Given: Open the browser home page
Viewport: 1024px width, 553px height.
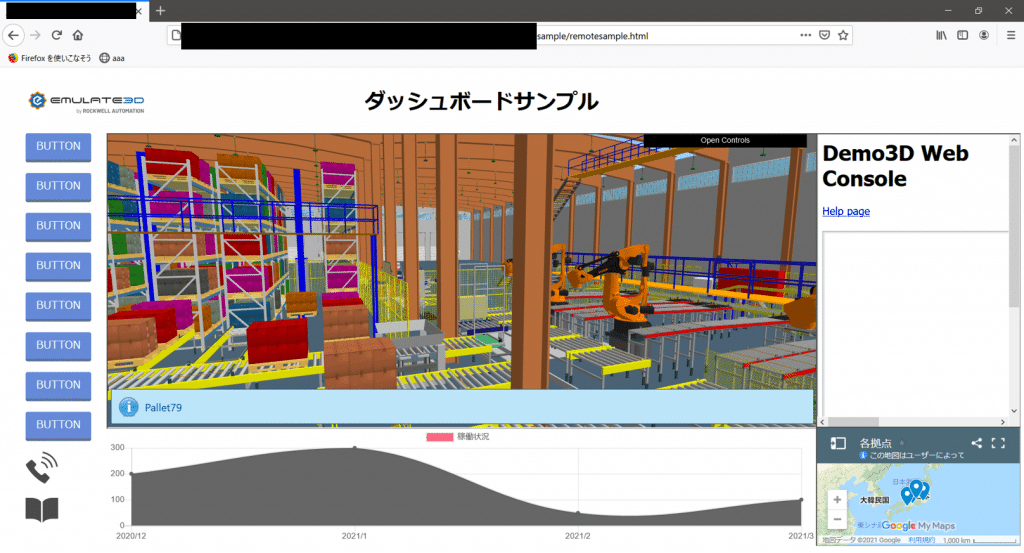Looking at the screenshot, I should (78, 35).
